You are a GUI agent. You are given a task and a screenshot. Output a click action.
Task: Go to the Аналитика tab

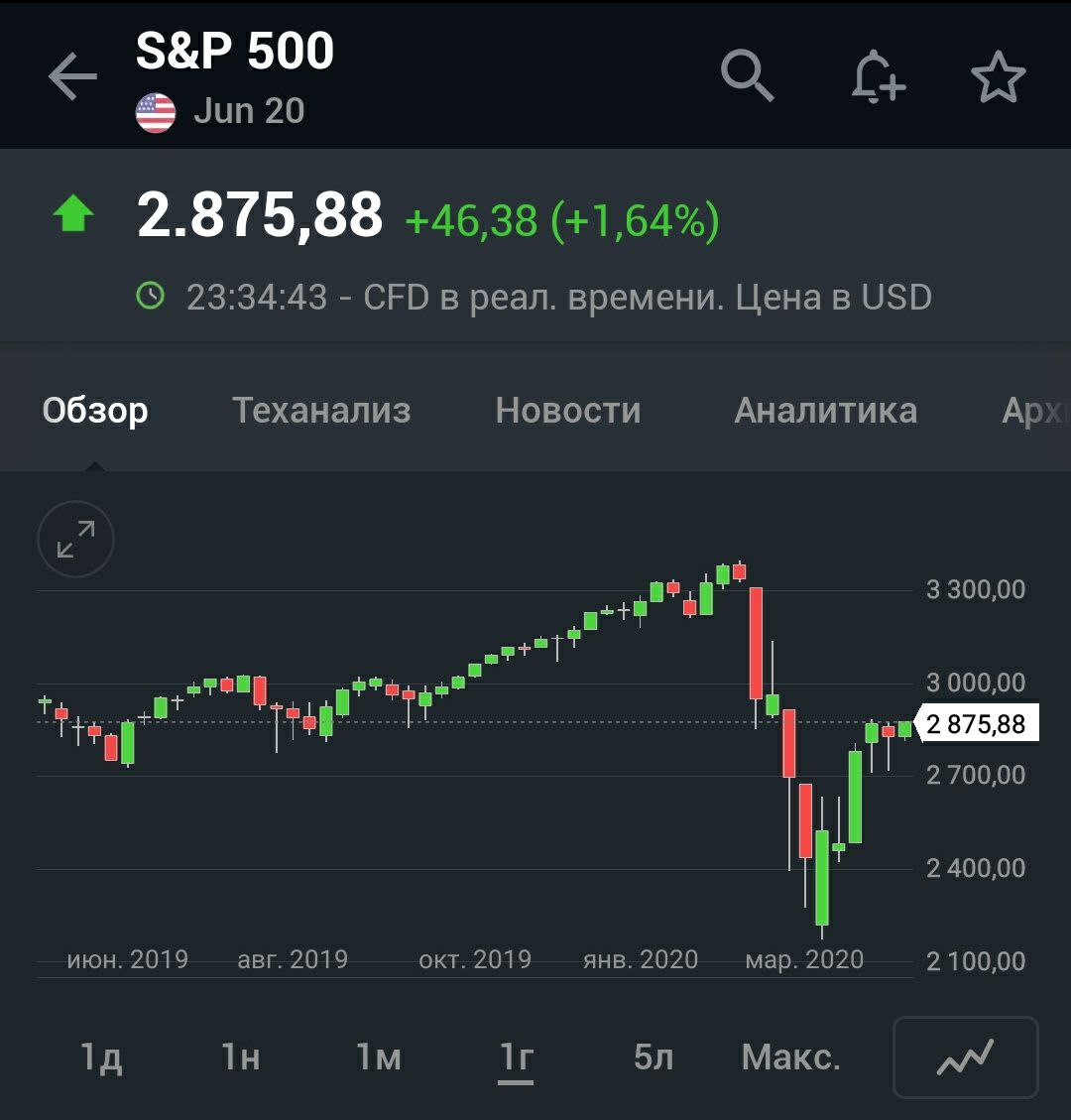pyautogui.click(x=825, y=410)
